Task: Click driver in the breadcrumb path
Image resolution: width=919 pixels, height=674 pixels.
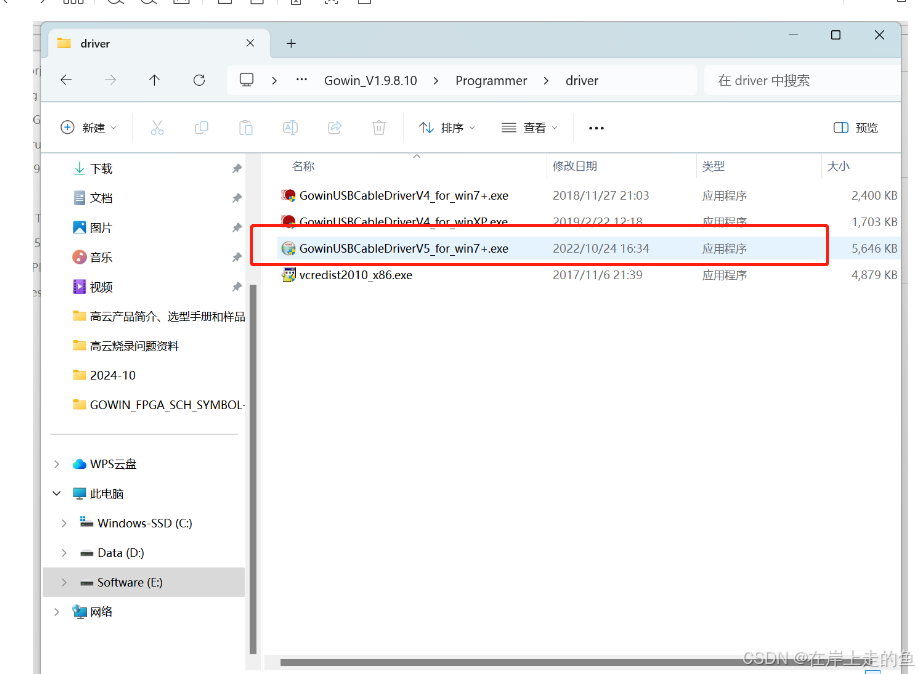Action: tap(582, 80)
